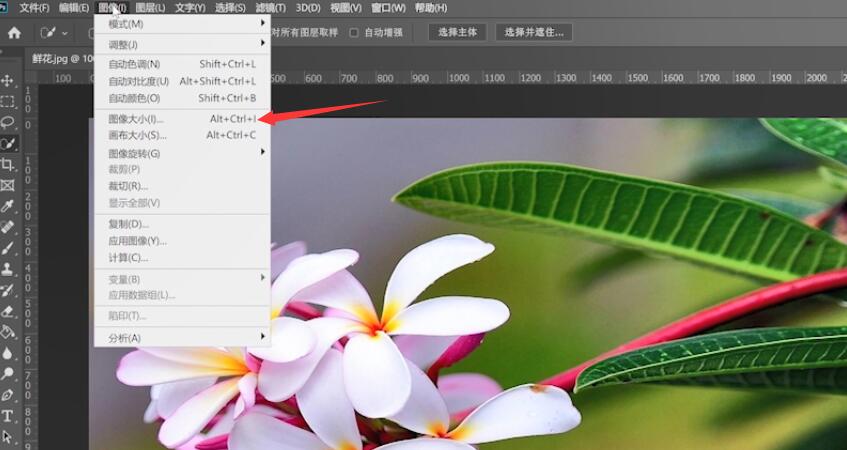
Task: Choose 图像大小(I)... menu entry
Action: pos(183,119)
